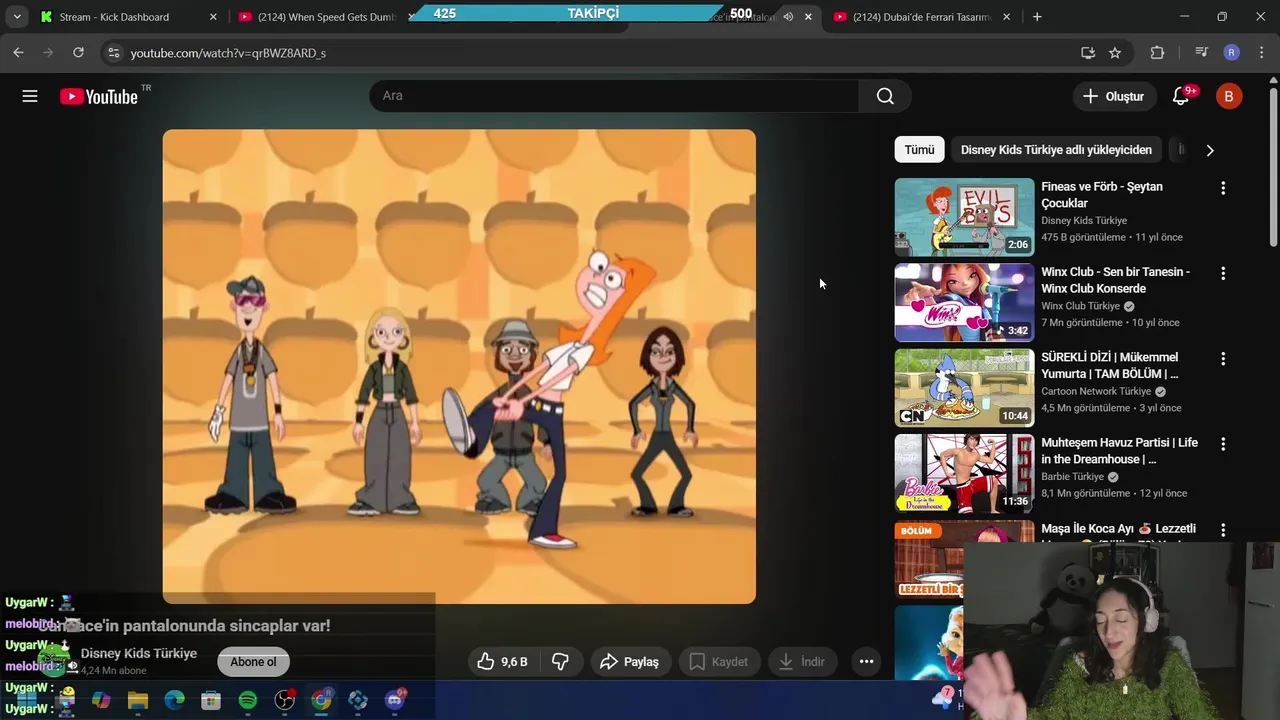The width and height of the screenshot is (1280, 720).
Task: Click the browser address bar URL
Action: pos(228,53)
